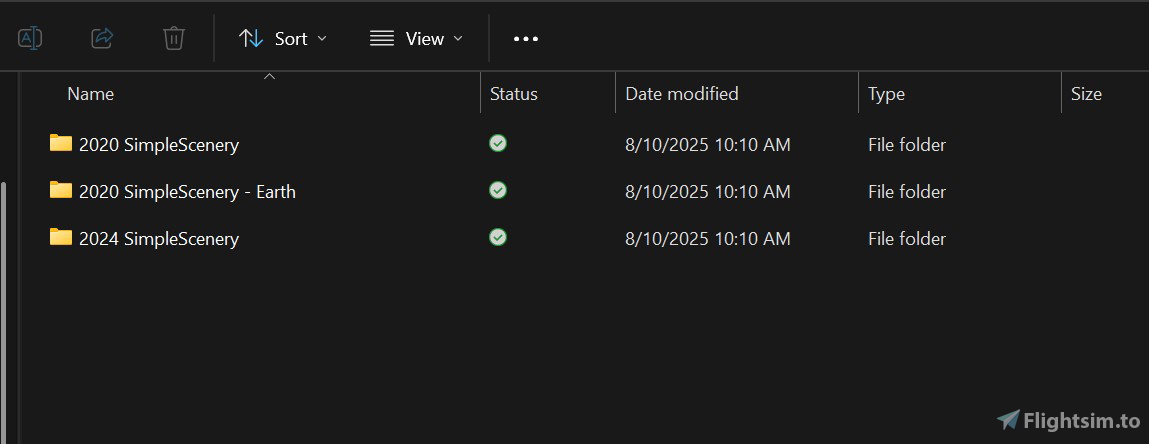
Task: Click sync status icon for 2020 SimpleScenery - Earth
Action: pos(498,190)
